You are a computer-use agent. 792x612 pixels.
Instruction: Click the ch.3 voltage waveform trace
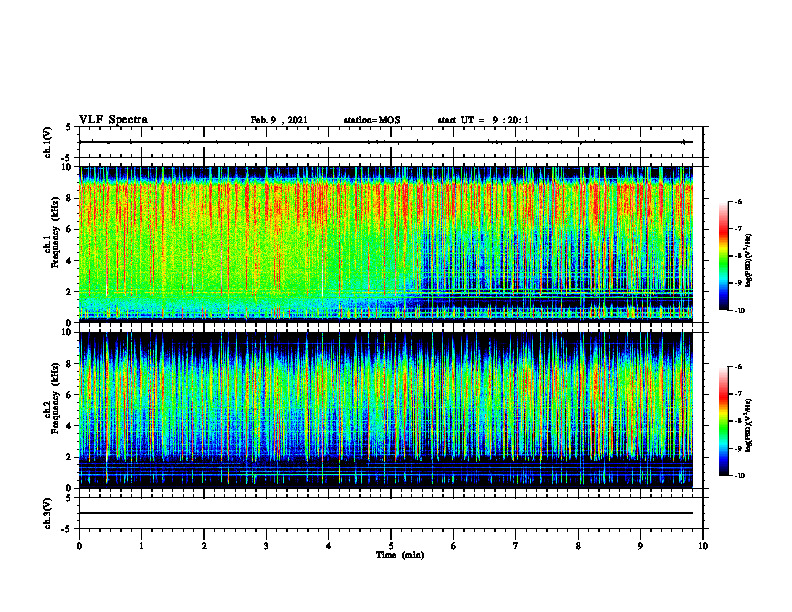(x=386, y=513)
